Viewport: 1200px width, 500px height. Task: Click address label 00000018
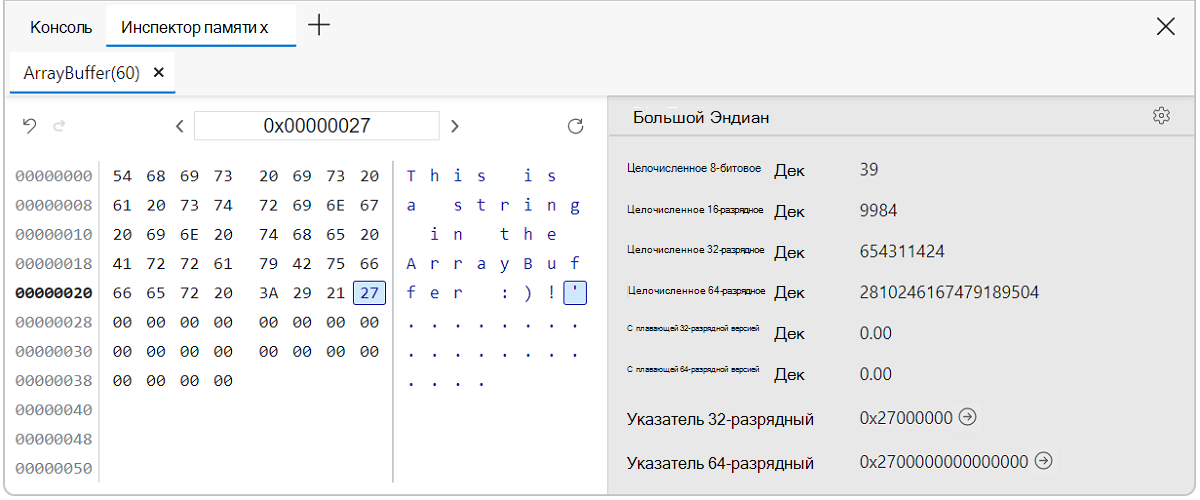pyautogui.click(x=54, y=264)
